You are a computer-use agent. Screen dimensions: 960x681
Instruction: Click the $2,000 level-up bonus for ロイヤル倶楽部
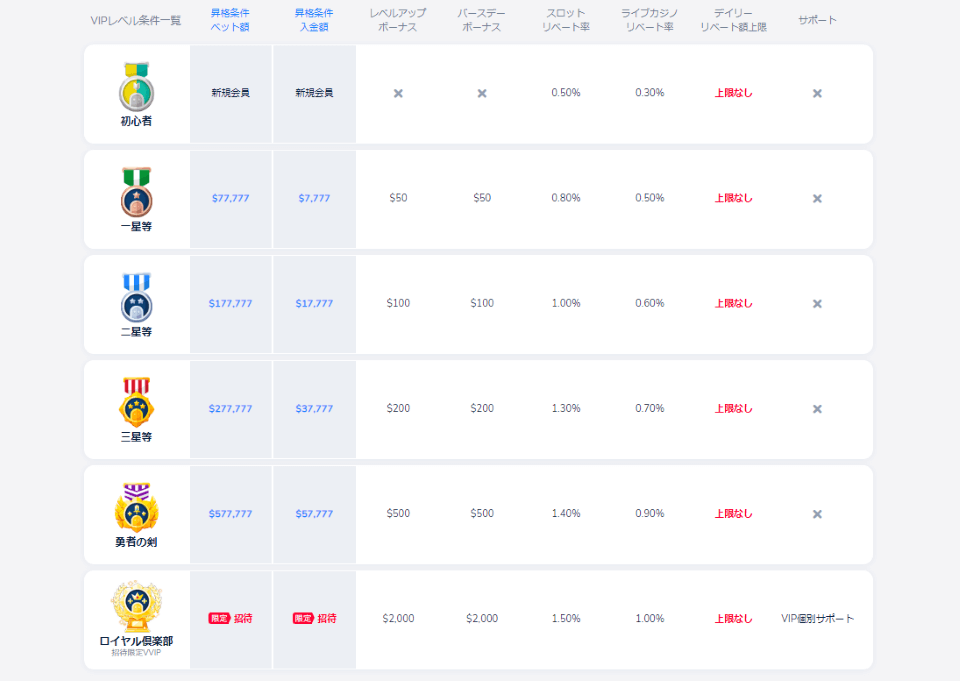click(x=398, y=619)
